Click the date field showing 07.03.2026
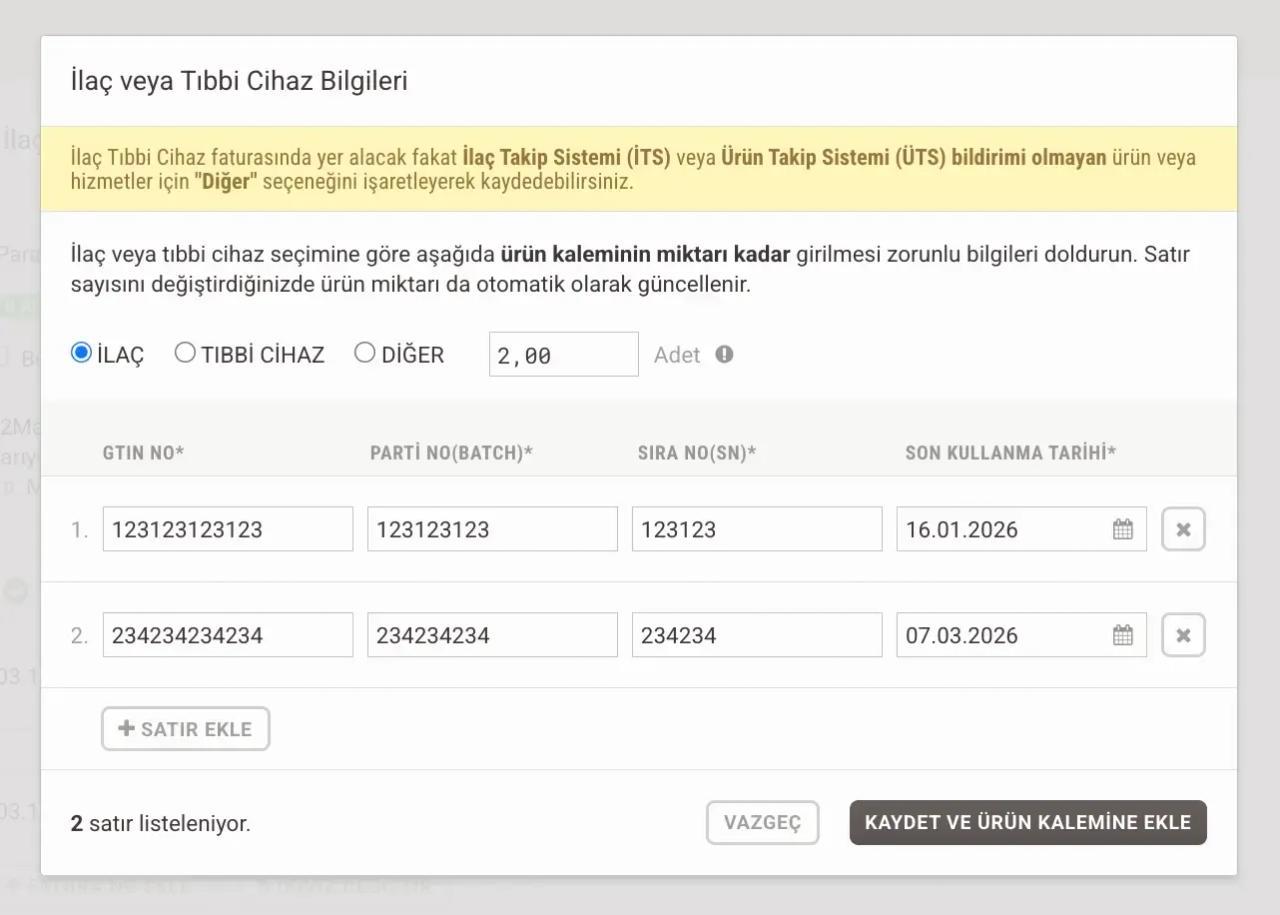The image size is (1280, 915). point(1000,635)
